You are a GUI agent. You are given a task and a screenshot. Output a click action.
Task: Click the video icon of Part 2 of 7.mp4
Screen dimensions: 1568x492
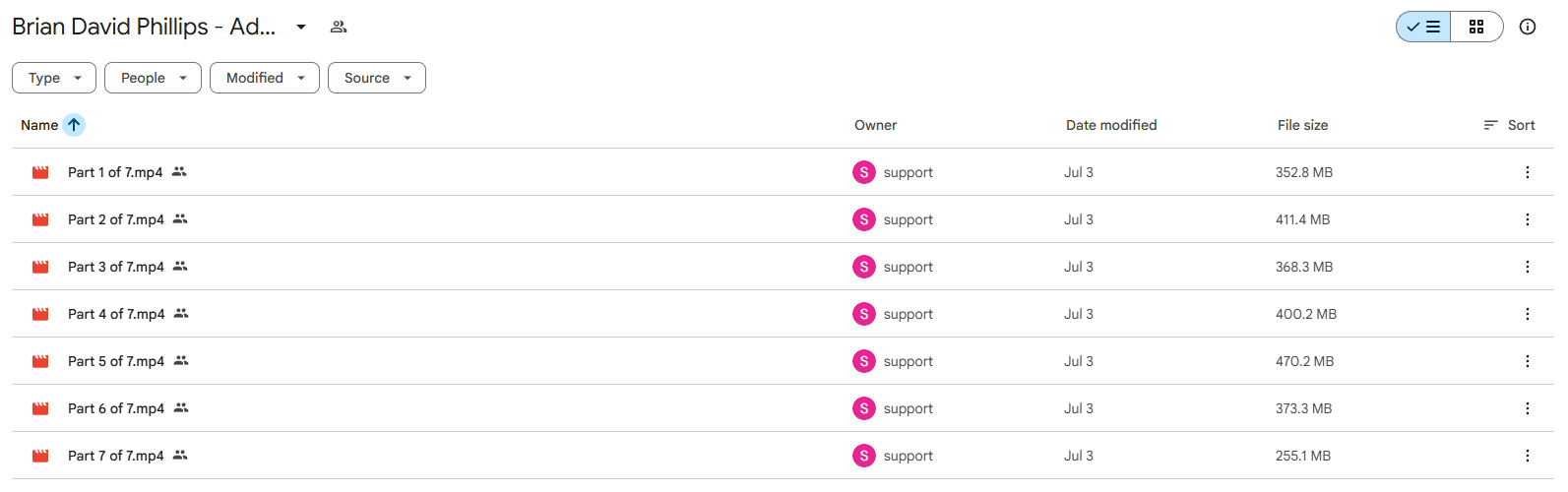pyautogui.click(x=40, y=219)
